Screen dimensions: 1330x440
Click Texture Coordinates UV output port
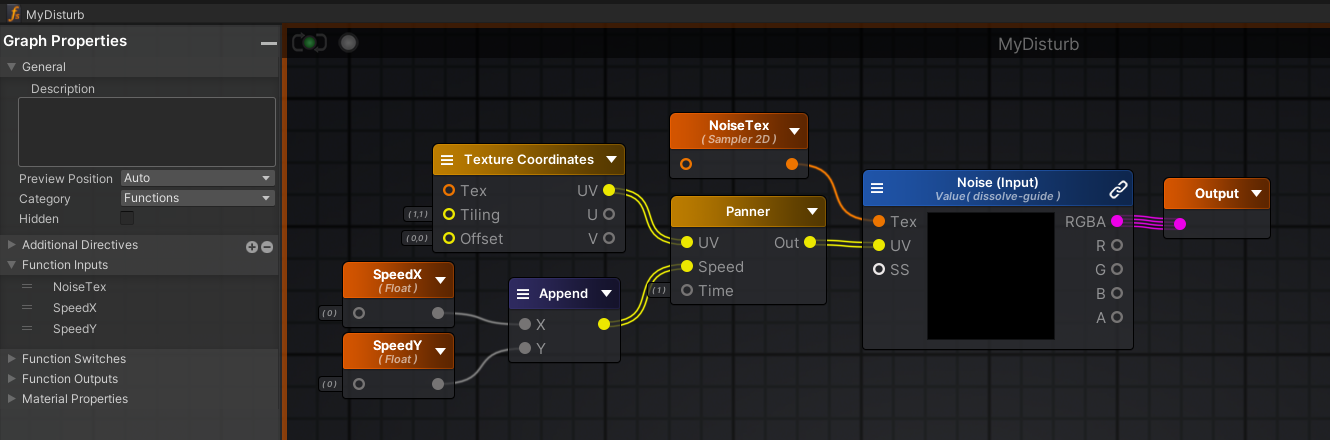pyautogui.click(x=609, y=190)
